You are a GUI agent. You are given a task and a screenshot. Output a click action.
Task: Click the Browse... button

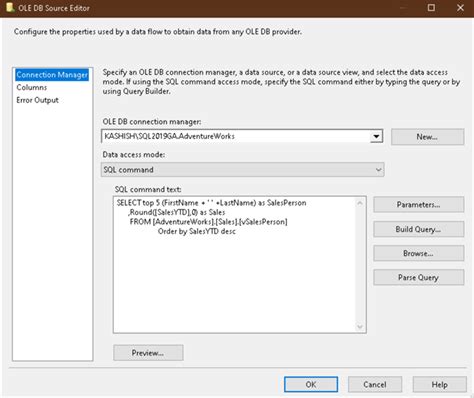(418, 253)
